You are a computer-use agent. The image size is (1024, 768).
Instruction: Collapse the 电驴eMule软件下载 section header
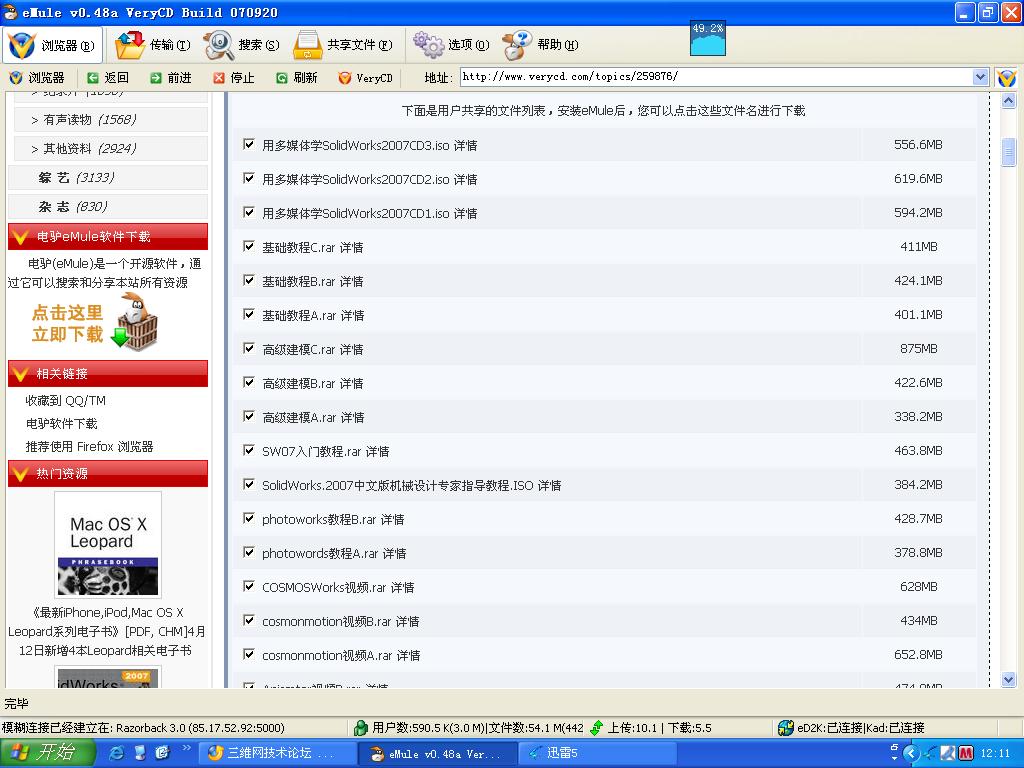(x=108, y=236)
